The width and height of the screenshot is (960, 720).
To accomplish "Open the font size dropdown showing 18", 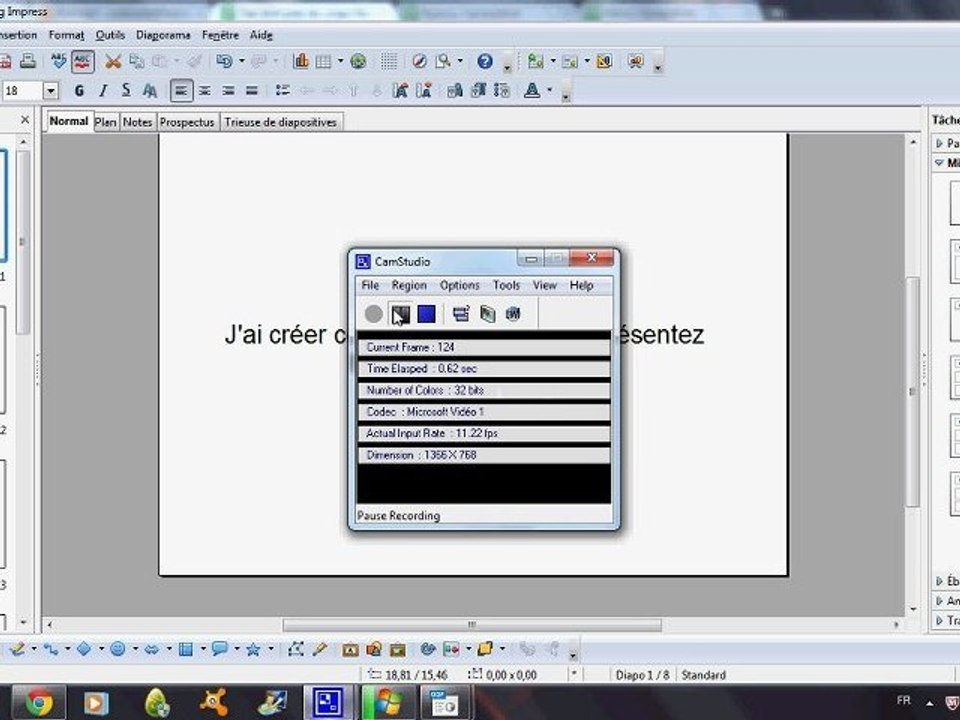I will (x=51, y=91).
